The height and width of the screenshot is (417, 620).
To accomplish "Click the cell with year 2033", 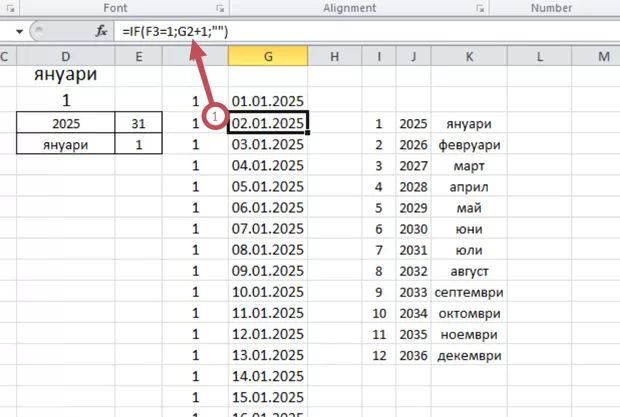I will [414, 292].
